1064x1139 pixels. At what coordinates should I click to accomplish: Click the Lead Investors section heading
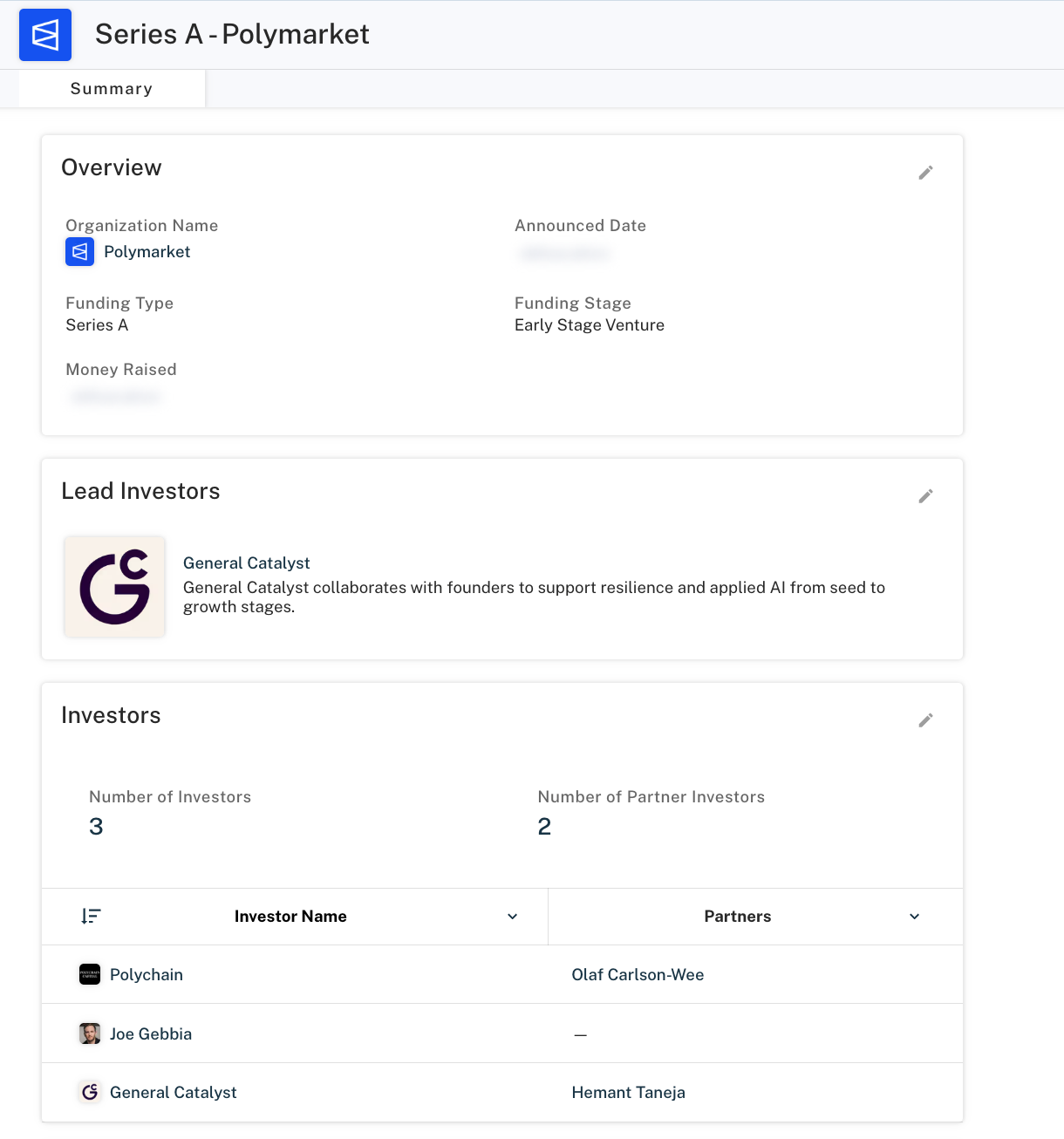click(140, 491)
